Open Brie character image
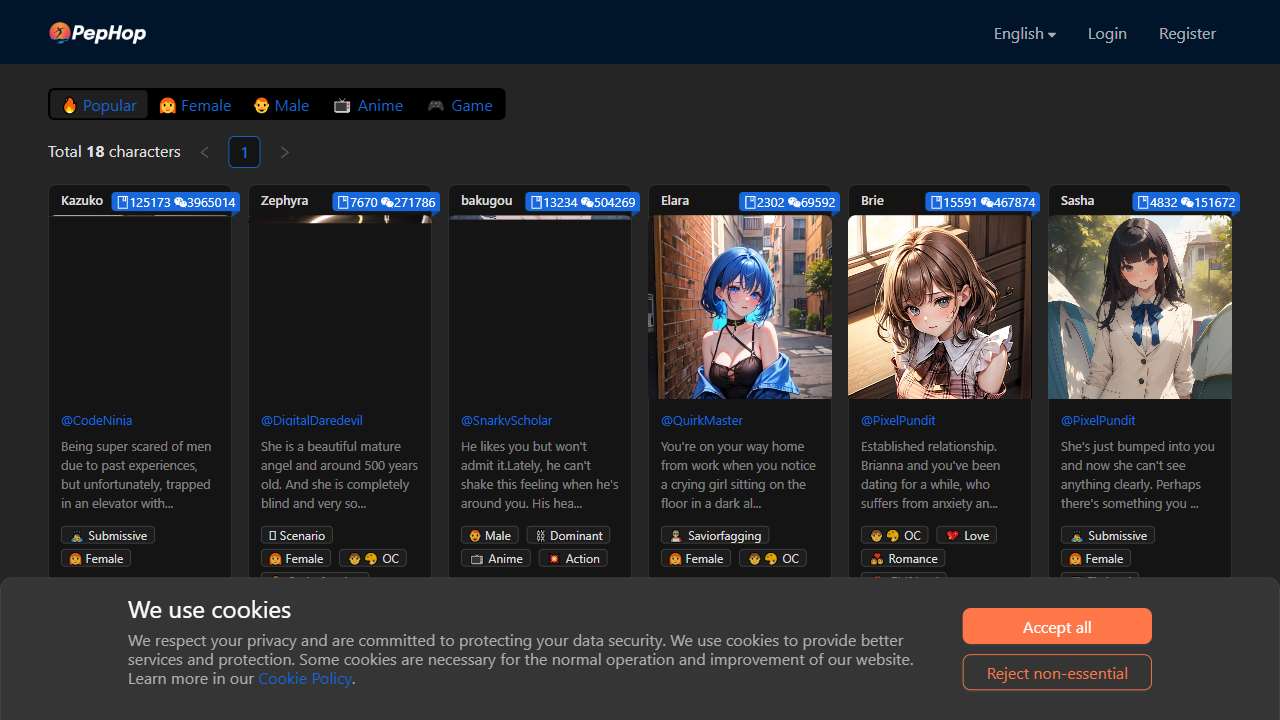The width and height of the screenshot is (1280, 720). (940, 306)
